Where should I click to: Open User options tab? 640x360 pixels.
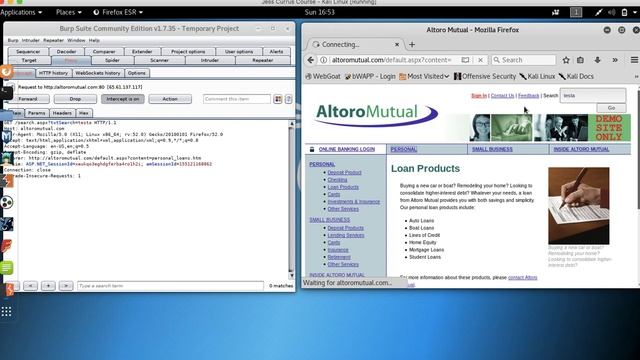click(239, 52)
